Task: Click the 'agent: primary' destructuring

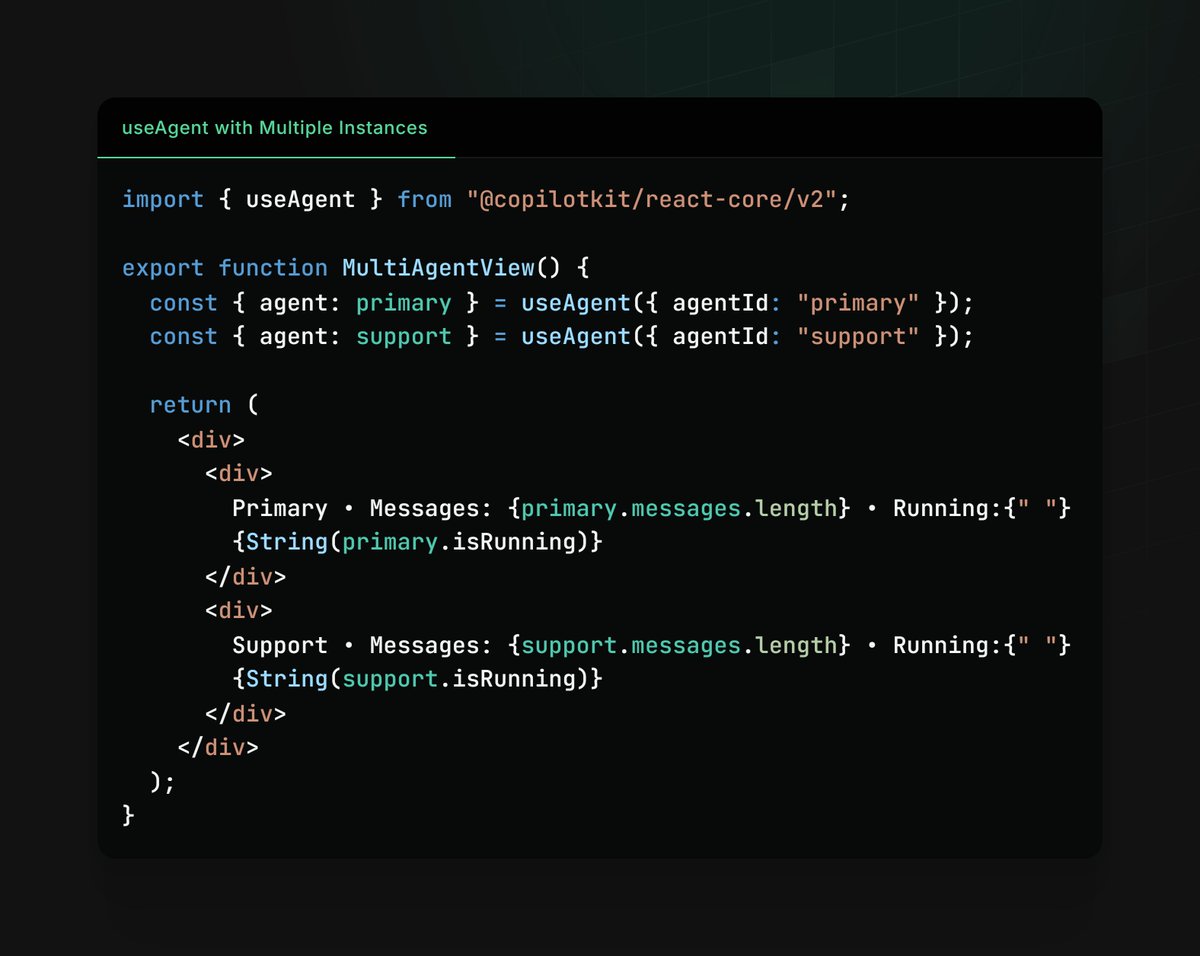Action: [x=356, y=302]
